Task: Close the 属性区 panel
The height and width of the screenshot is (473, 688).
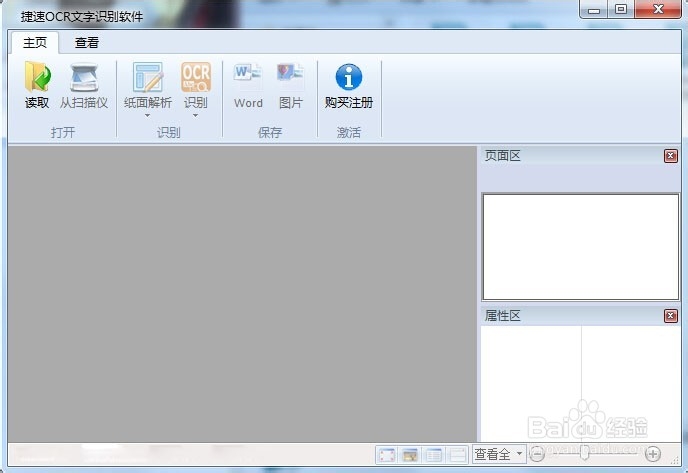Action: pyautogui.click(x=670, y=316)
